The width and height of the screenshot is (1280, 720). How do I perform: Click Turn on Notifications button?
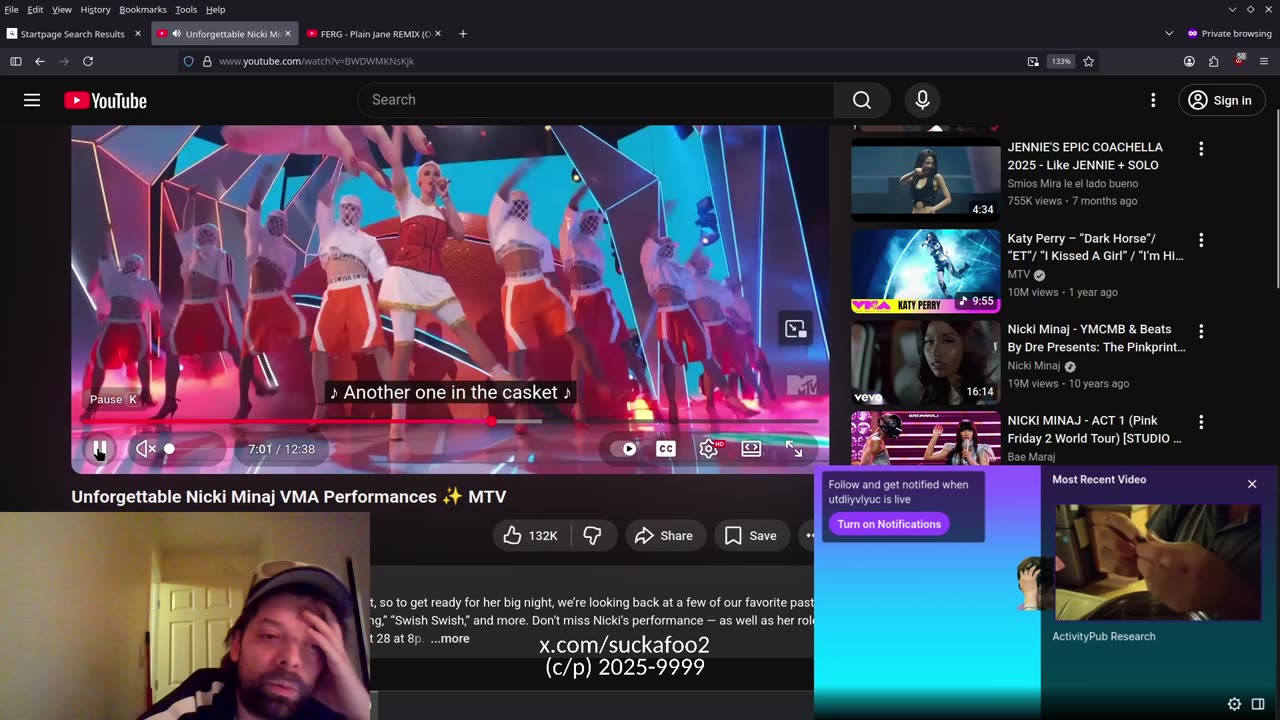click(x=889, y=524)
